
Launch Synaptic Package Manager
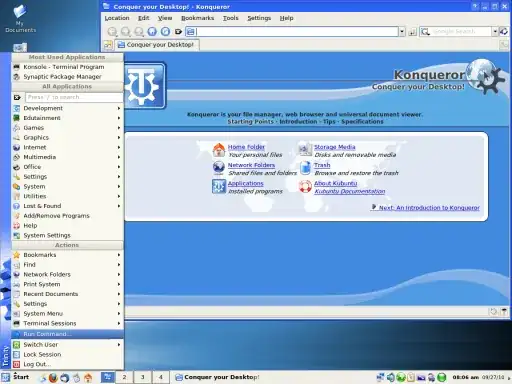[67, 77]
